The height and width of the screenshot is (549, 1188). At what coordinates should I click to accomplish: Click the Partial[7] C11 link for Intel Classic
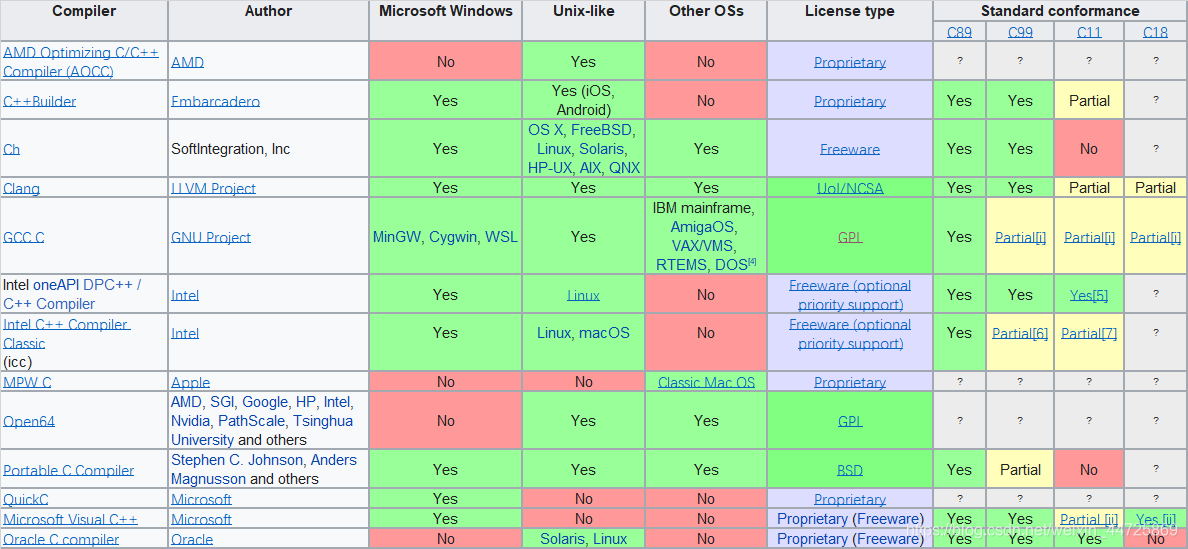pyautogui.click(x=1089, y=333)
